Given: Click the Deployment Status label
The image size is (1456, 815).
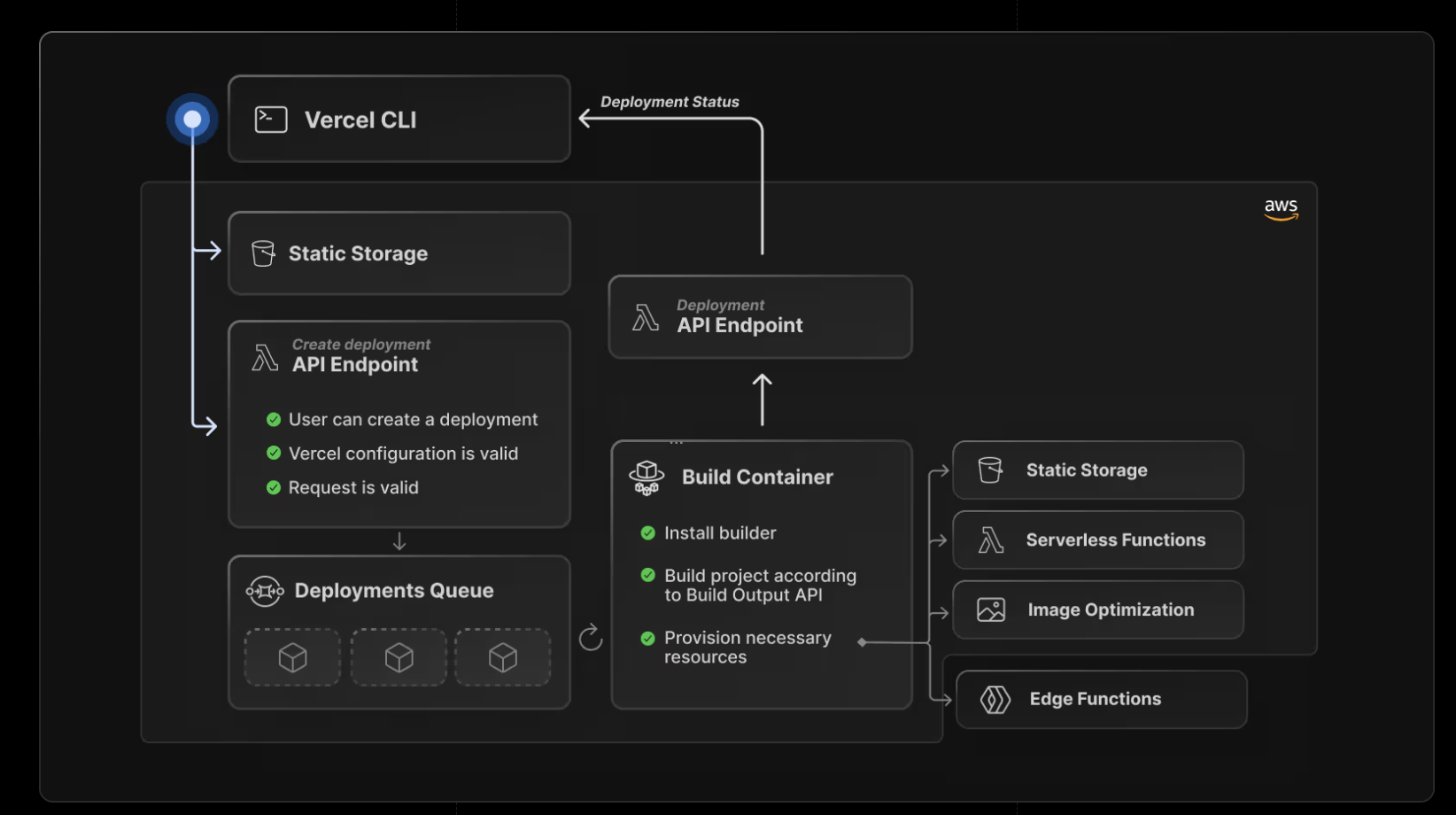Looking at the screenshot, I should (x=670, y=102).
